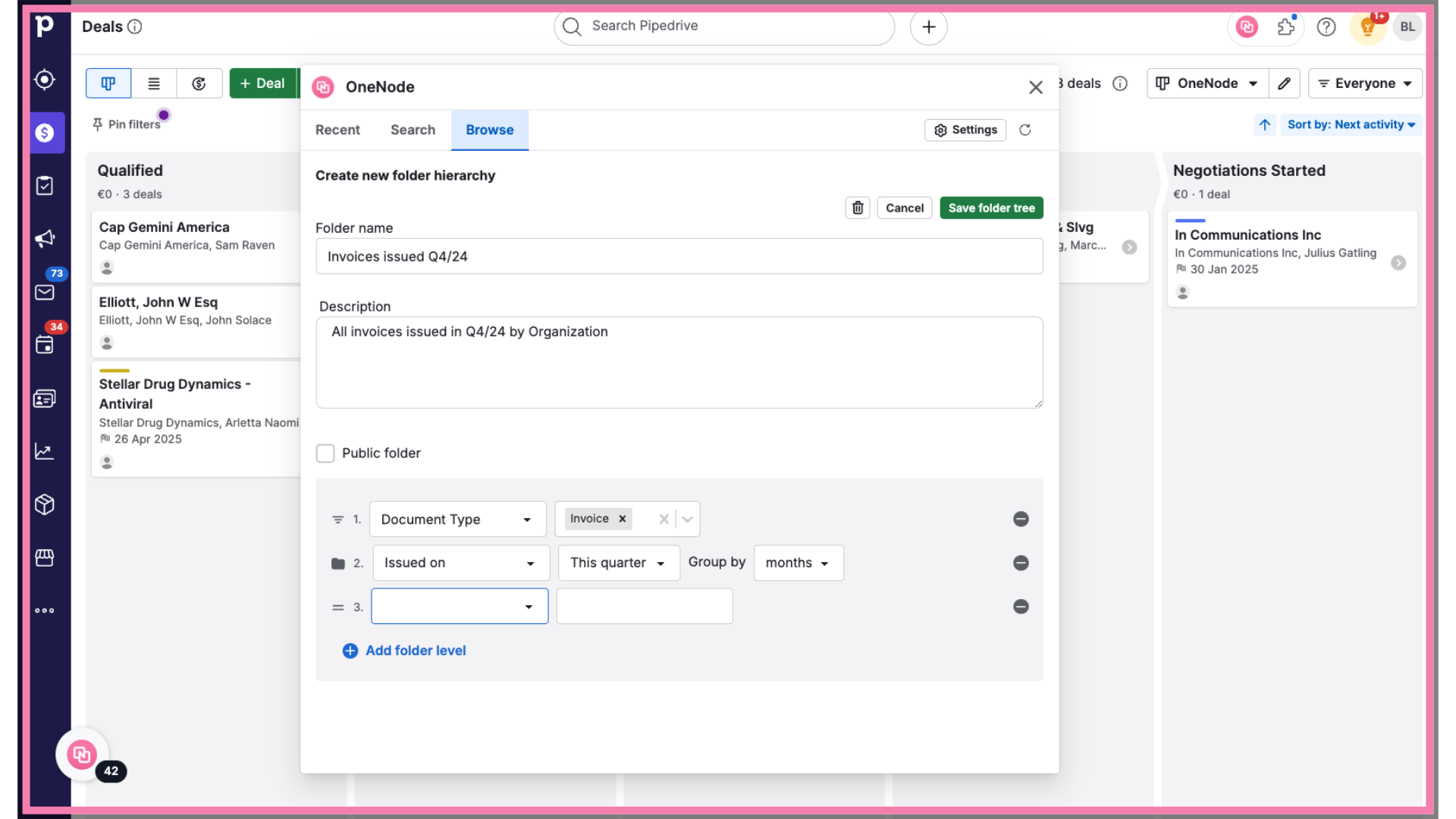Open the In Communications Inc deal
The width and height of the screenshot is (1456, 819).
[1292, 259]
